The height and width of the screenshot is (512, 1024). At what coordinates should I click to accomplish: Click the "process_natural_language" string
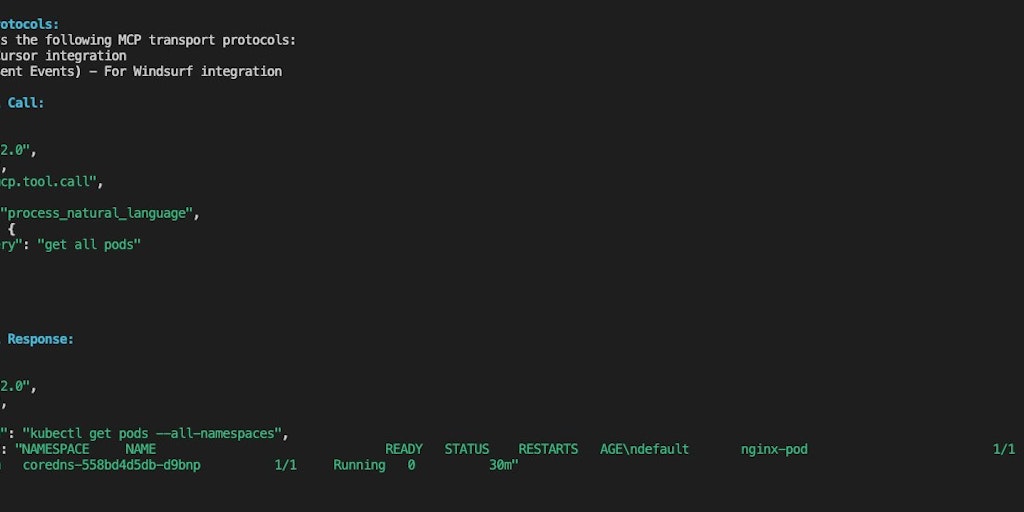pyautogui.click(x=100, y=213)
